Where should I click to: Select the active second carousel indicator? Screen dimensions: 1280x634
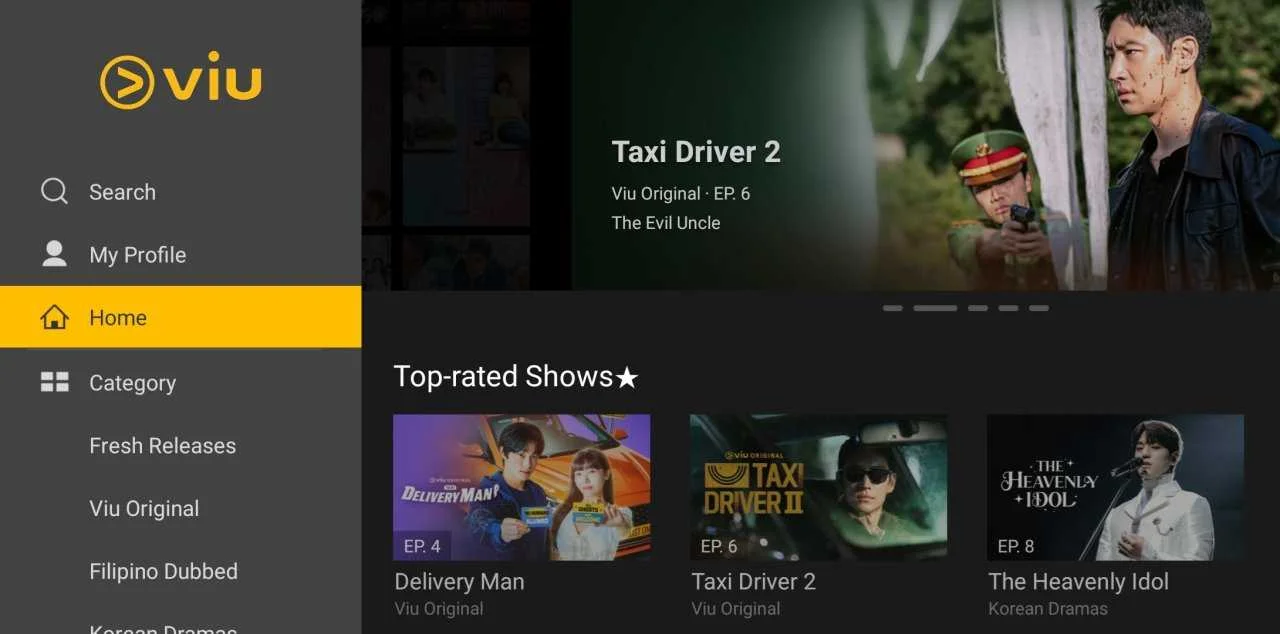click(x=935, y=308)
